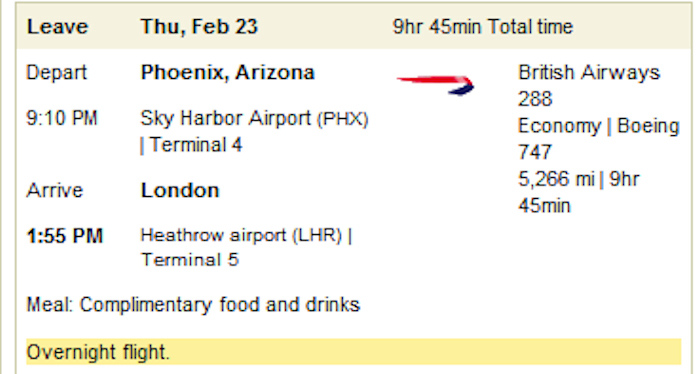Select the Sky Harbor Airport (PHX) text
This screenshot has height=374, width=700.
coord(254,119)
